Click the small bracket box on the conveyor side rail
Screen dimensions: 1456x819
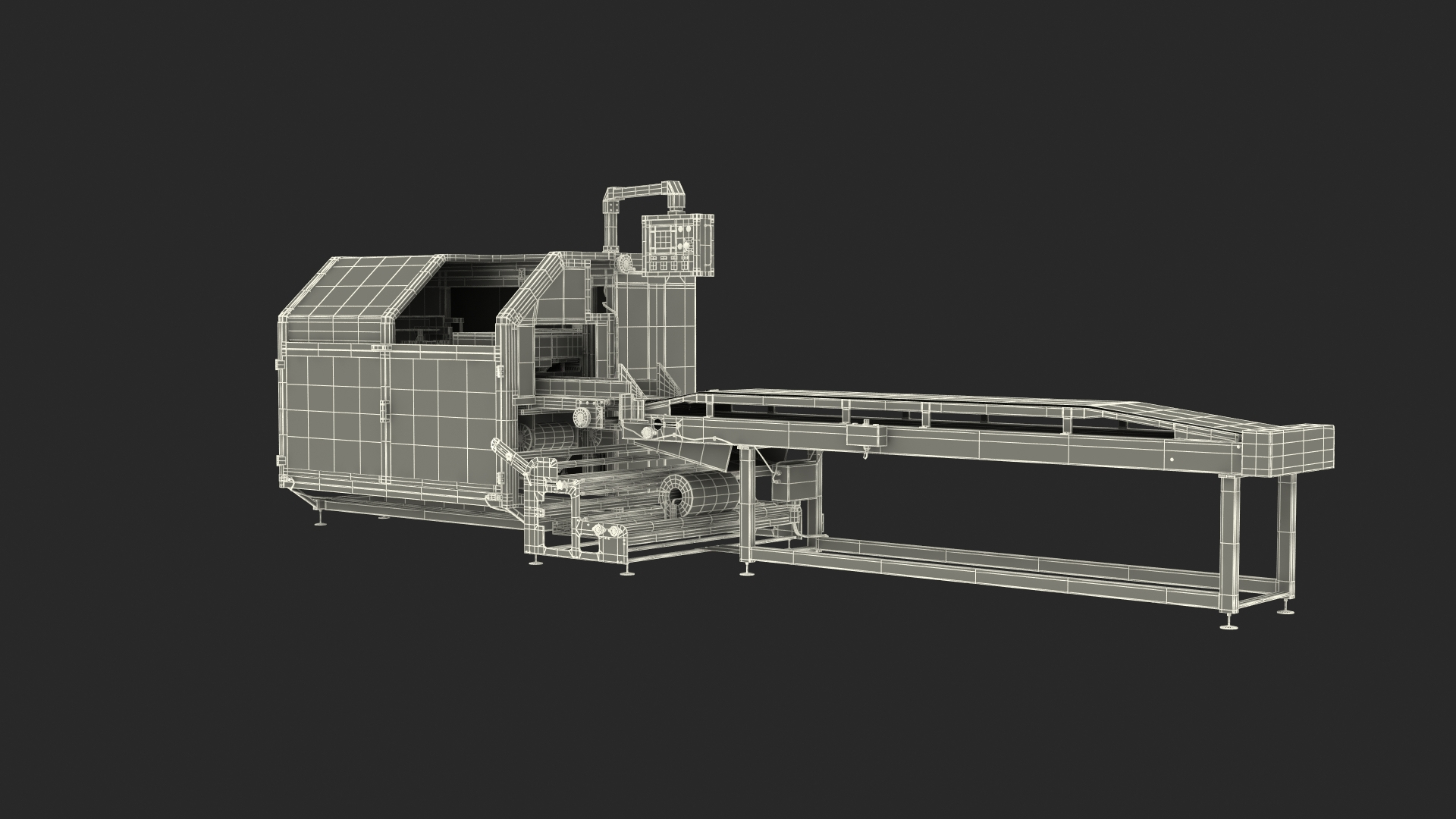[866, 436]
